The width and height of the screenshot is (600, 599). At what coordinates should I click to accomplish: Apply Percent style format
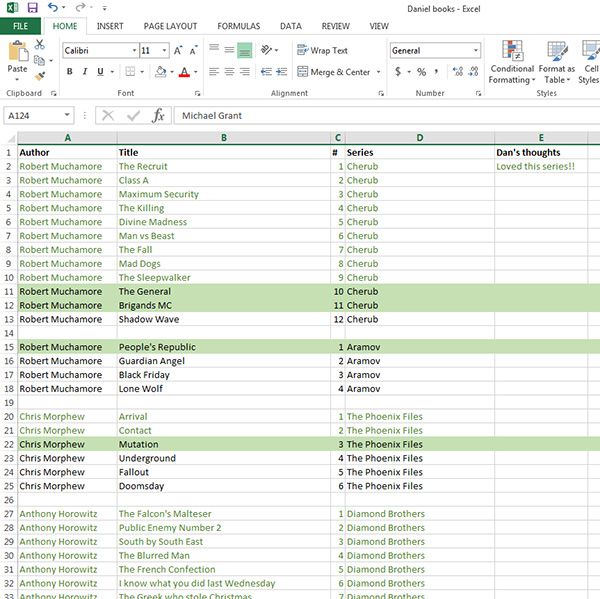pos(421,72)
